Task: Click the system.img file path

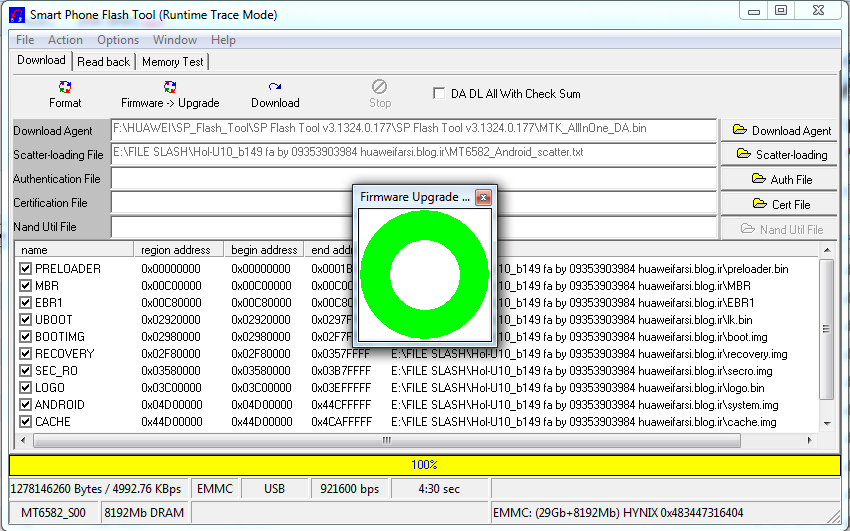Action: coord(585,405)
